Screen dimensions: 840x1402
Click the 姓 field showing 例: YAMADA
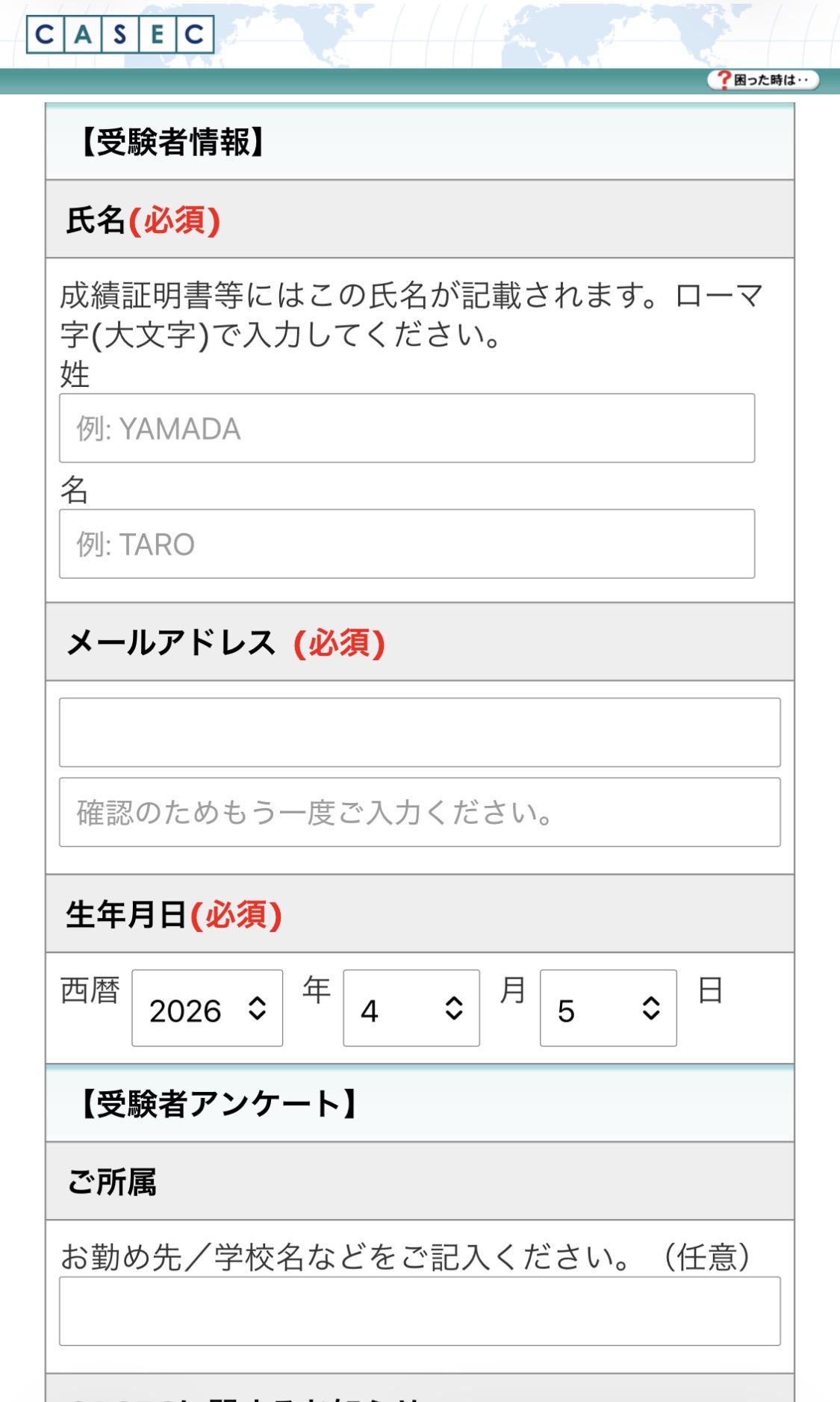(x=407, y=428)
